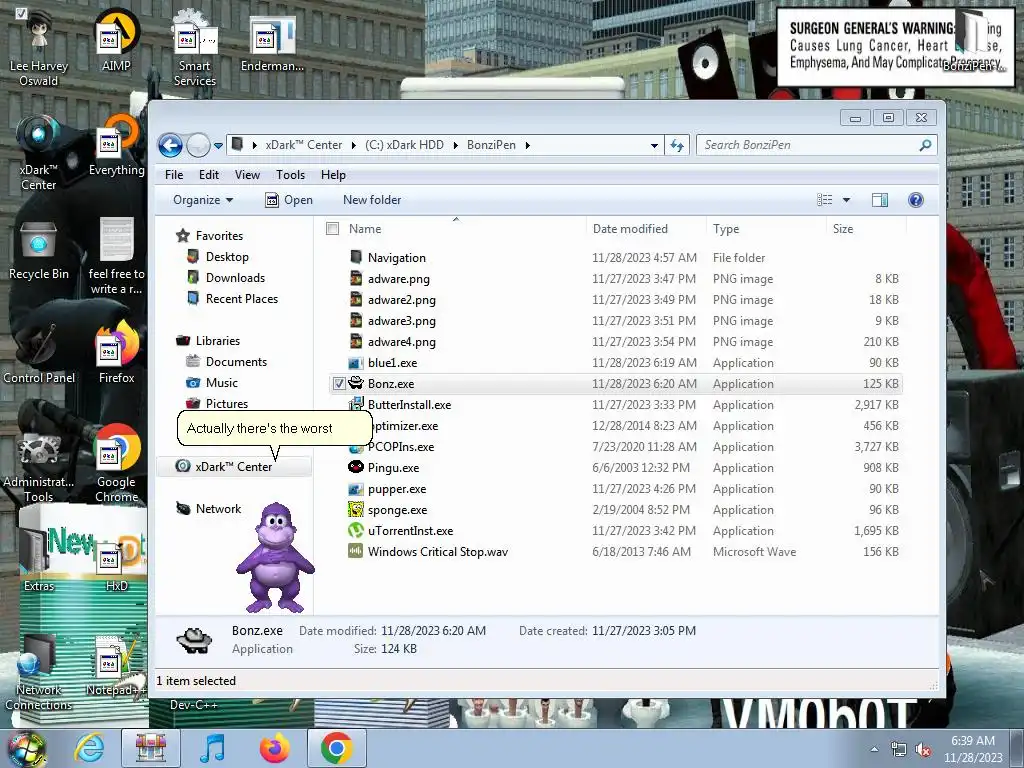1024x768 pixels.
Task: Open the recent locations dropdown arrow
Action: tap(218, 146)
